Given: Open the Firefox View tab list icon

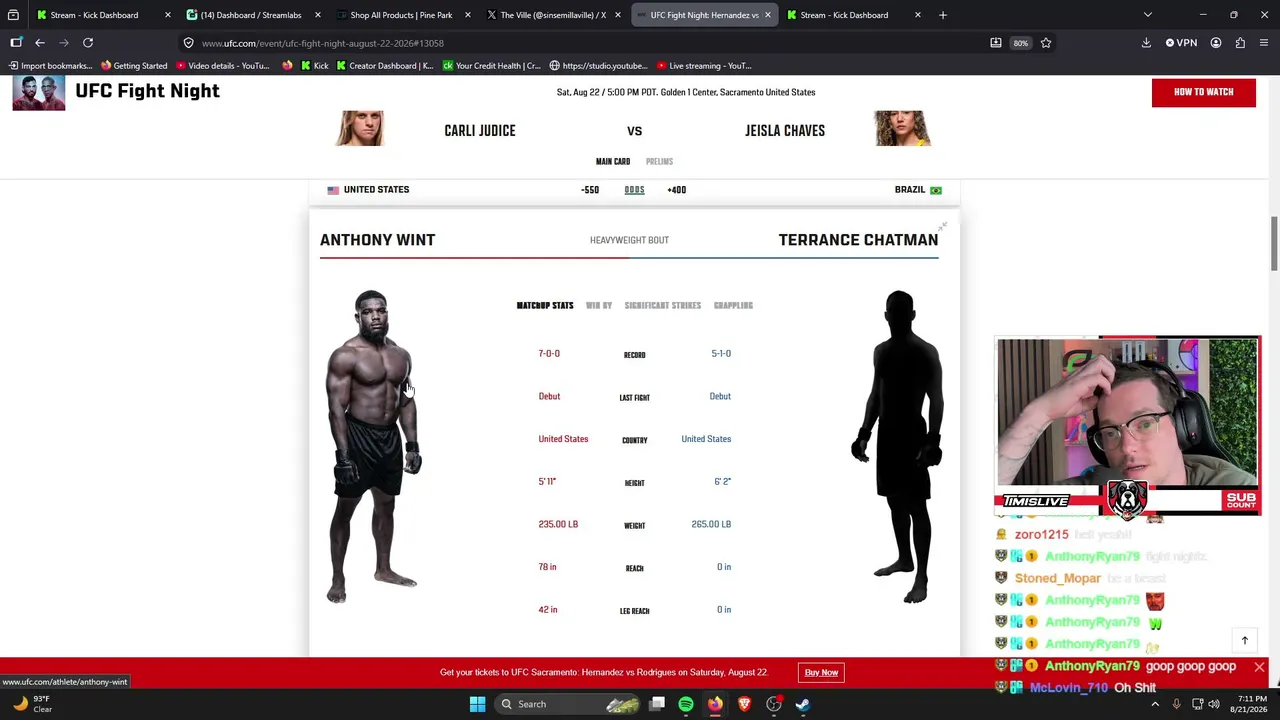Looking at the screenshot, I should coord(13,15).
